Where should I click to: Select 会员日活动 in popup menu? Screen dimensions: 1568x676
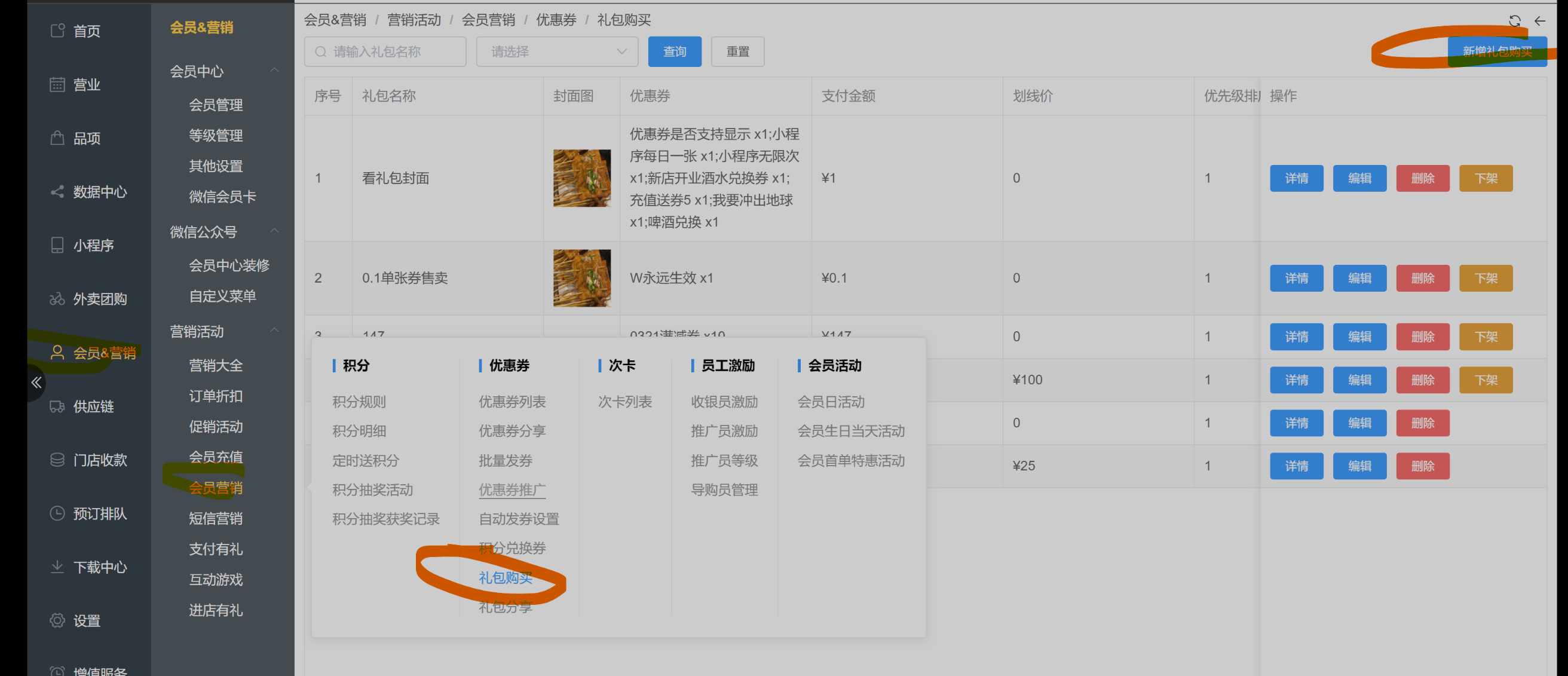coord(831,401)
